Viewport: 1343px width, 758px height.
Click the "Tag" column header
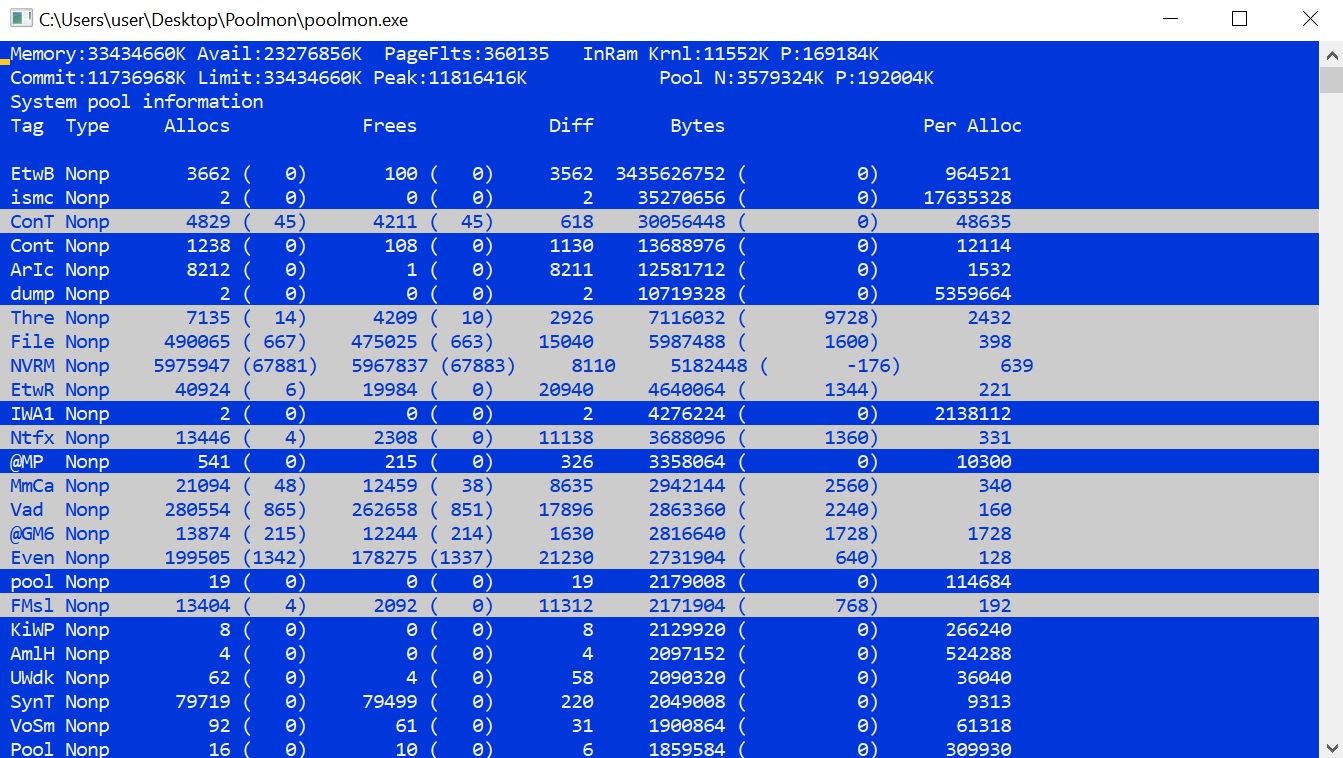pyautogui.click(x=27, y=126)
